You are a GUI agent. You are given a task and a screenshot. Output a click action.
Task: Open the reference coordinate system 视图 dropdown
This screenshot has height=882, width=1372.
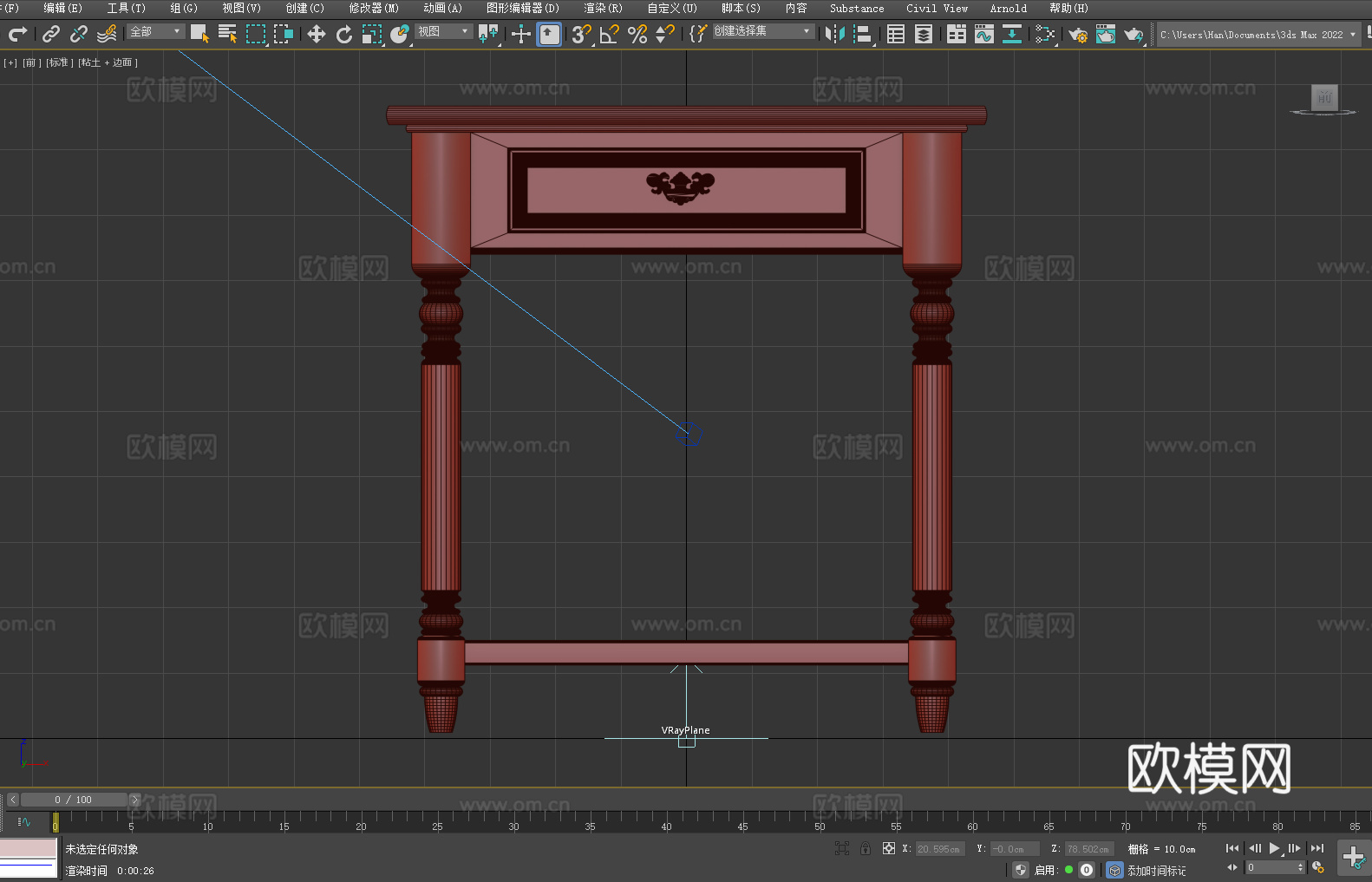coord(443,31)
